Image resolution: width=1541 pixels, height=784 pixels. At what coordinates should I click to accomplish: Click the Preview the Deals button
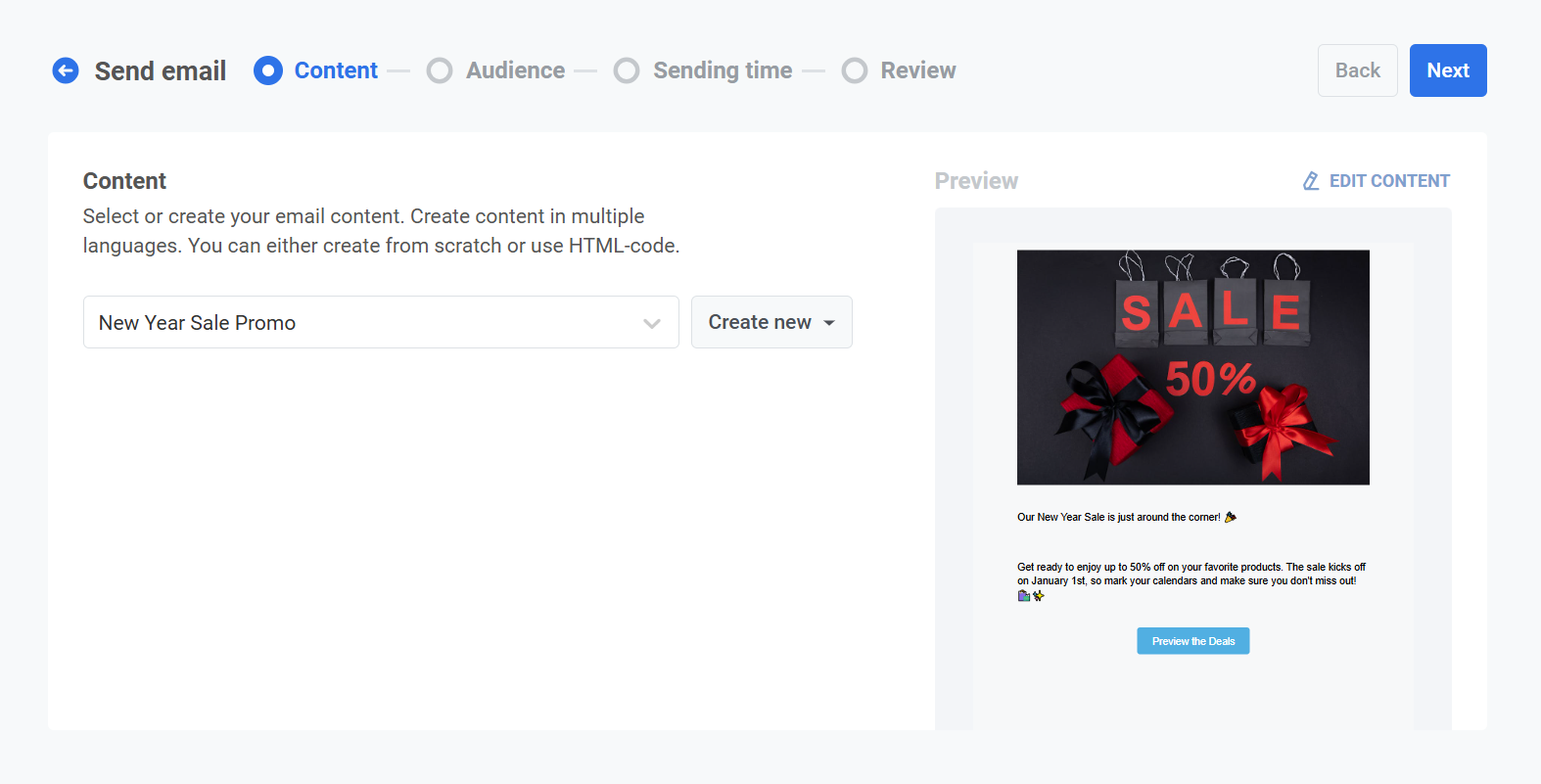click(x=1192, y=641)
